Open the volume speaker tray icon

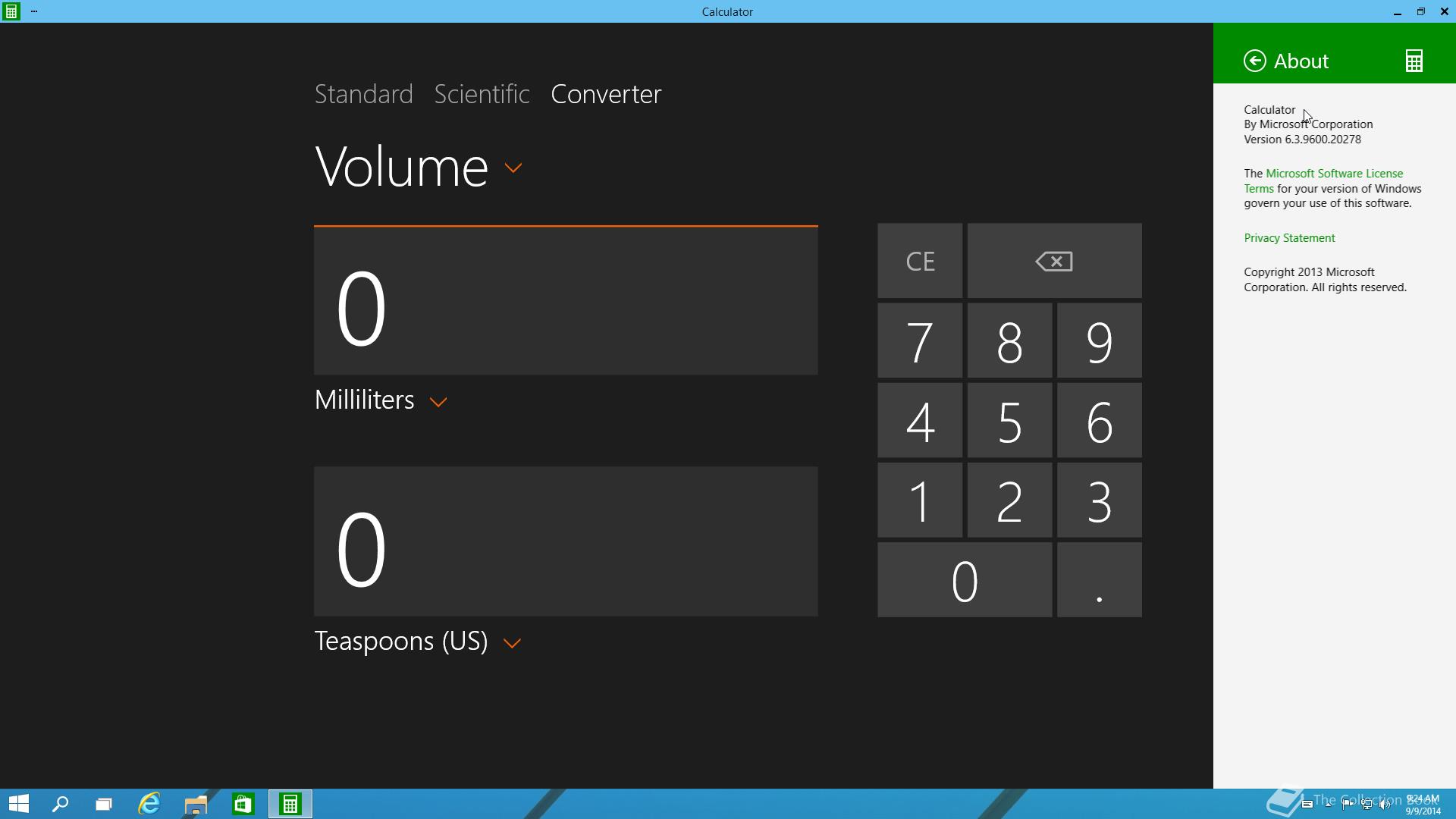tap(1385, 805)
